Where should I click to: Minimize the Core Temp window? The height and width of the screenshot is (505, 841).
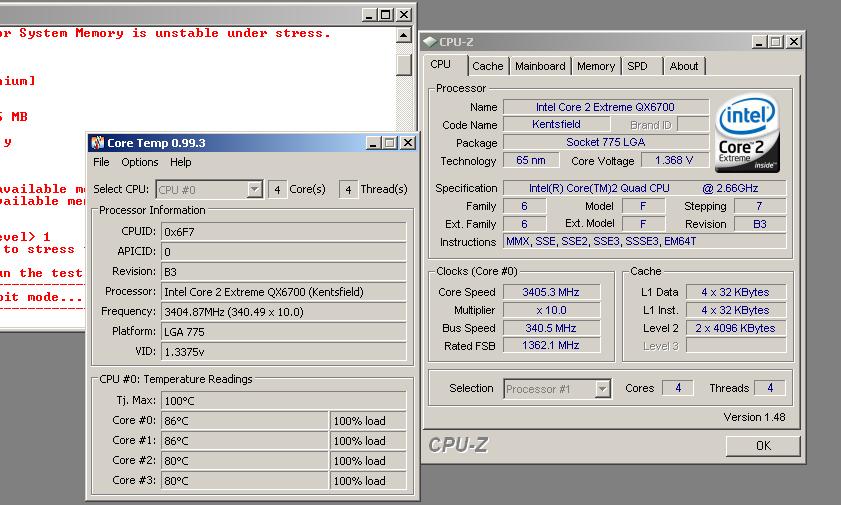click(x=373, y=143)
